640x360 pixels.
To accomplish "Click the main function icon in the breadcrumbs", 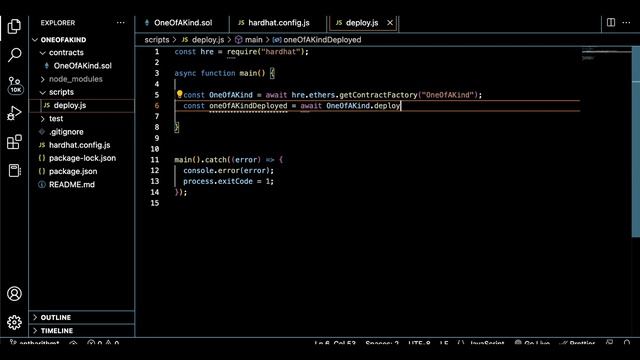I will (238, 40).
